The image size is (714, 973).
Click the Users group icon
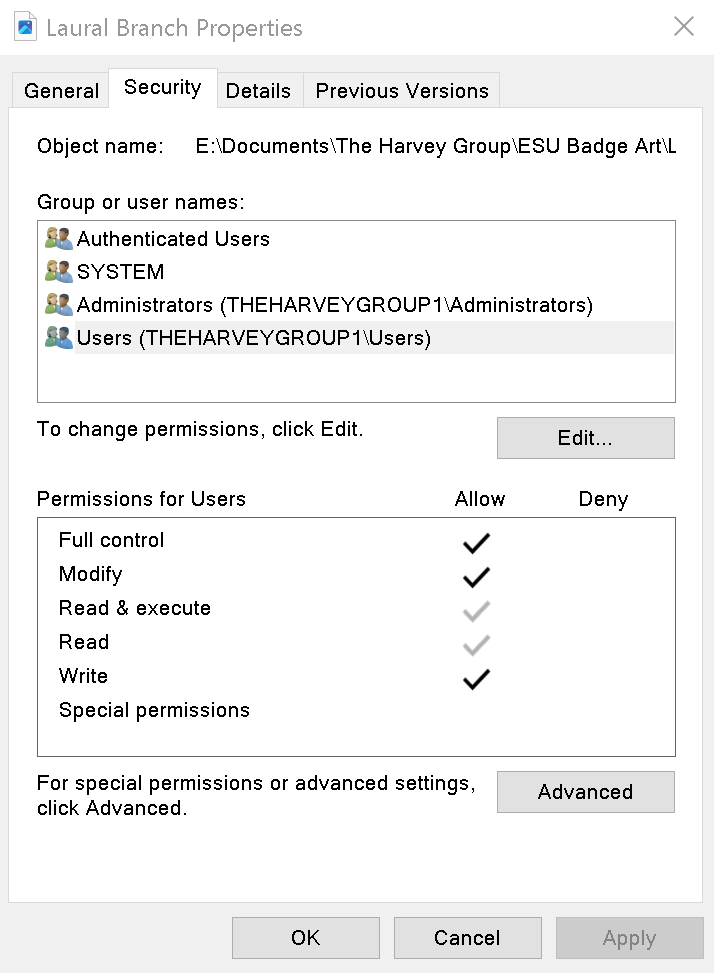[57, 337]
